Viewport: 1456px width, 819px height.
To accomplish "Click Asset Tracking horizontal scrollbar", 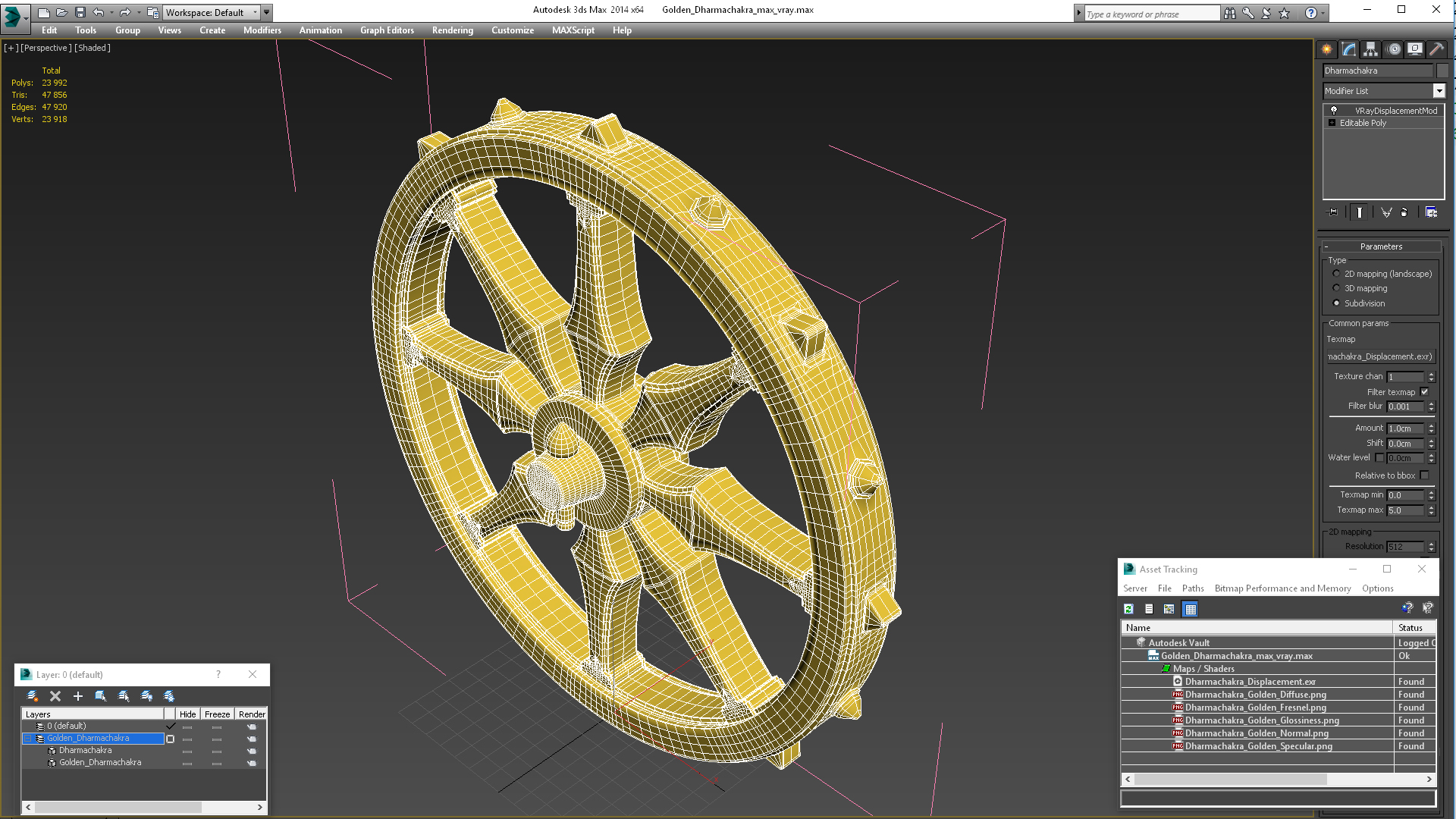I will click(x=1278, y=780).
